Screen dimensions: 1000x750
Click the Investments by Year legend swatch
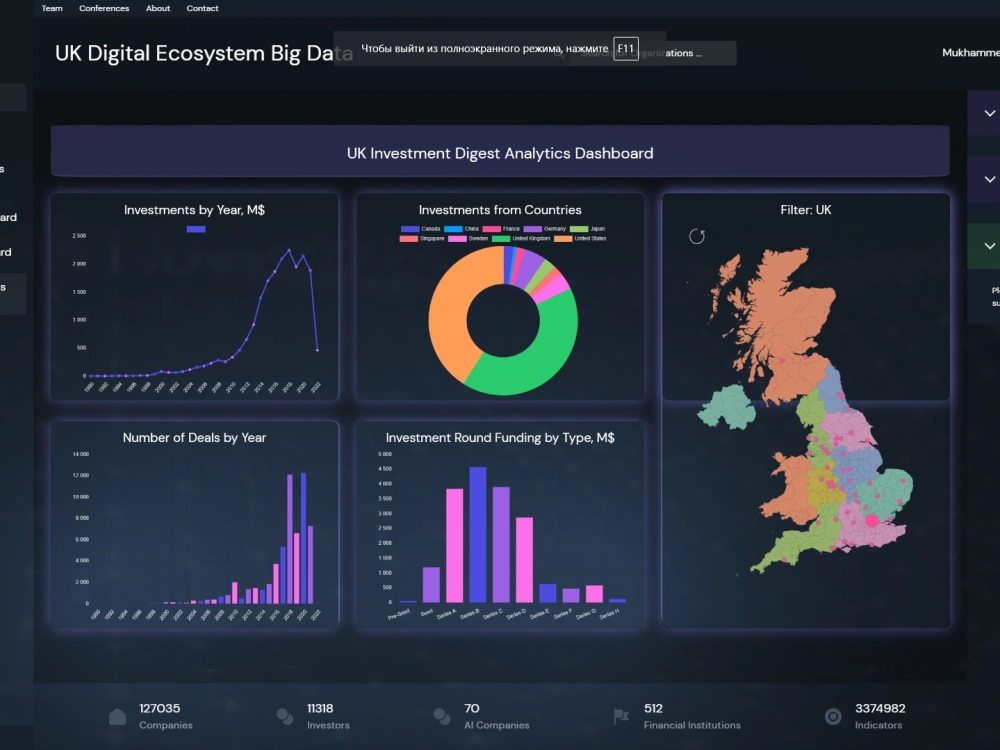point(196,229)
